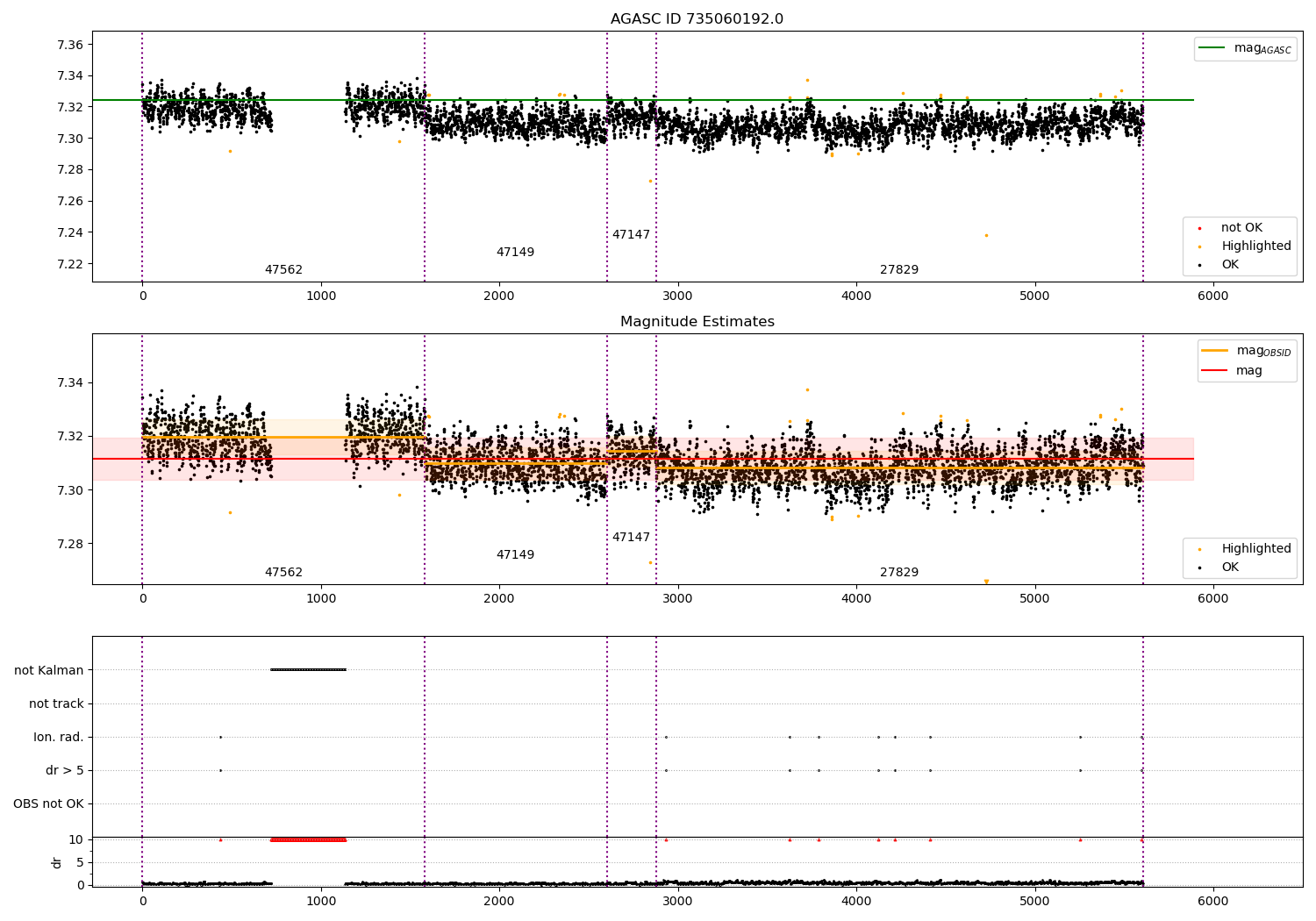The height and width of the screenshot is (921, 1316).
Task: Click the 'not Kalman' row label
Action: tap(49, 670)
